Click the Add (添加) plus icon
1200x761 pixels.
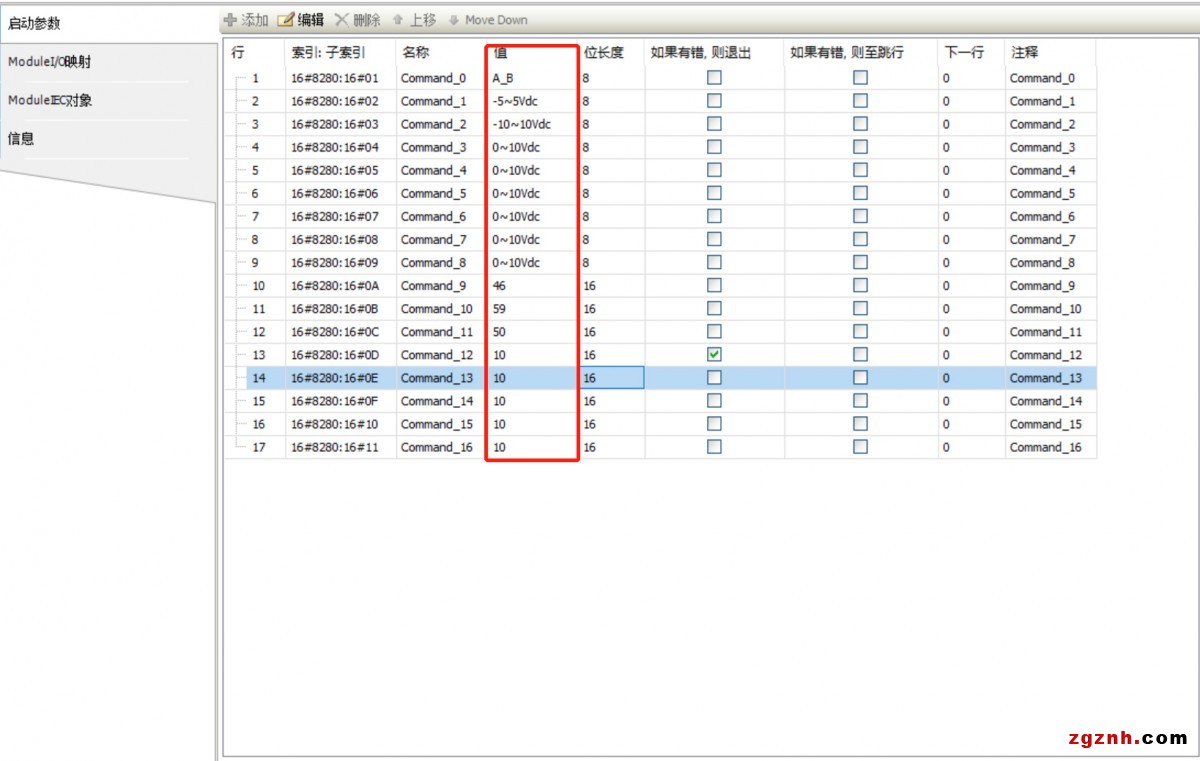tap(230, 20)
